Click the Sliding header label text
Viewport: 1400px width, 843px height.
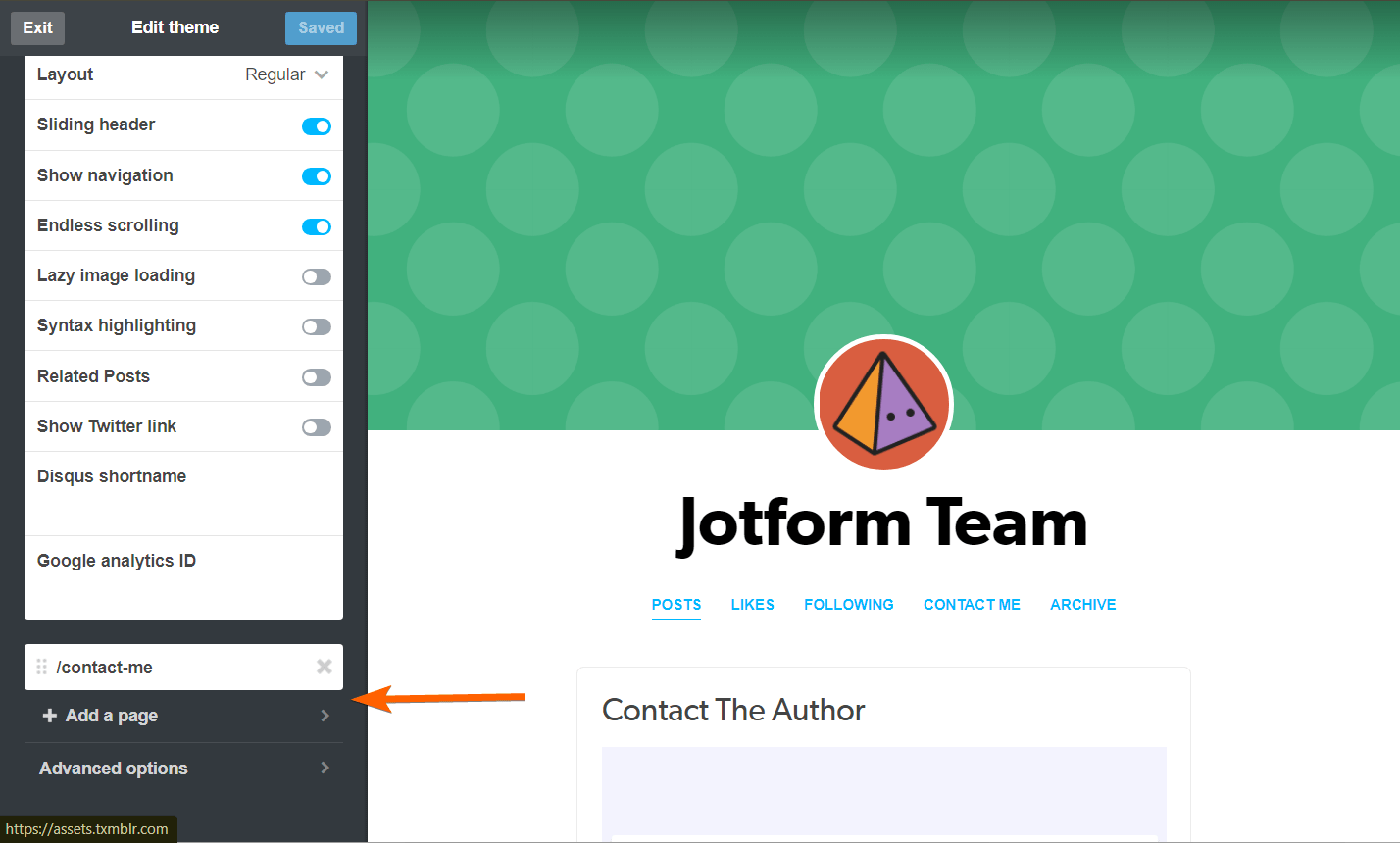[96, 124]
